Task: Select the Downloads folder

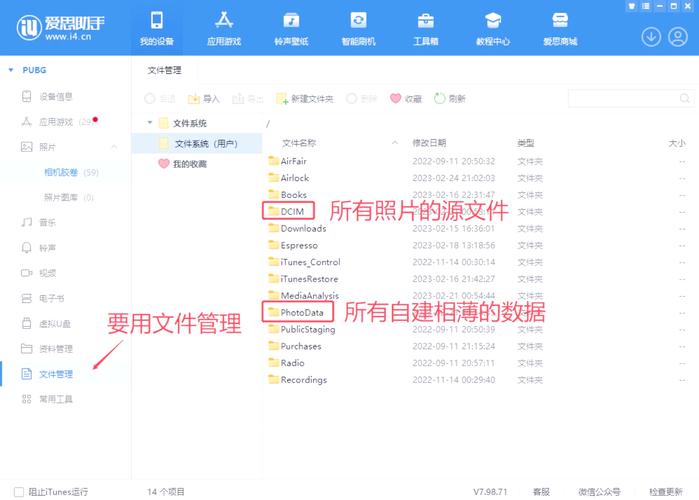Action: pyautogui.click(x=297, y=229)
